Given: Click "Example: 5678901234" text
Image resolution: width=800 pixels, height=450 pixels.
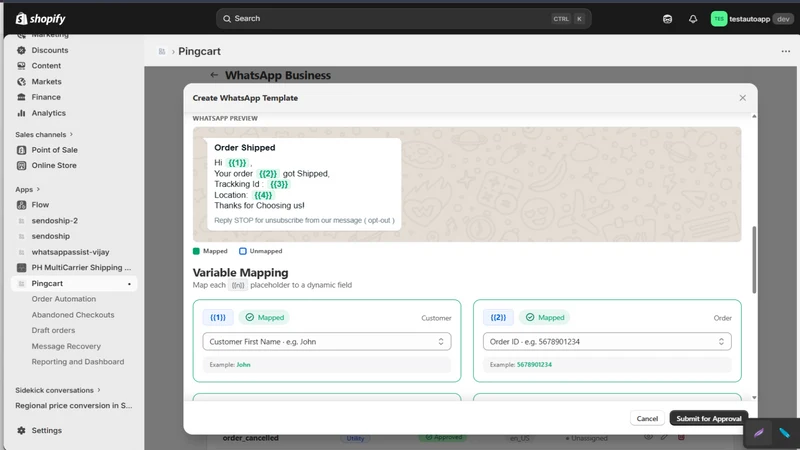Looking at the screenshot, I should click(520, 365).
